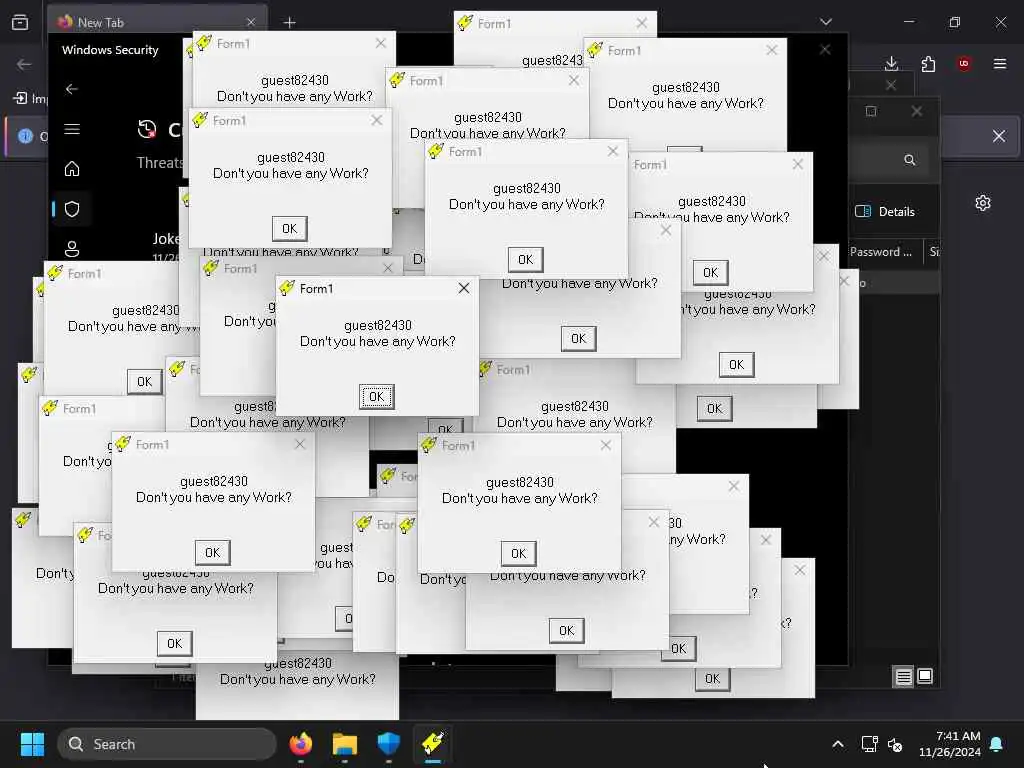The image size is (1024, 768).
Task: Go back with Firefox back arrow
Action: point(24,63)
